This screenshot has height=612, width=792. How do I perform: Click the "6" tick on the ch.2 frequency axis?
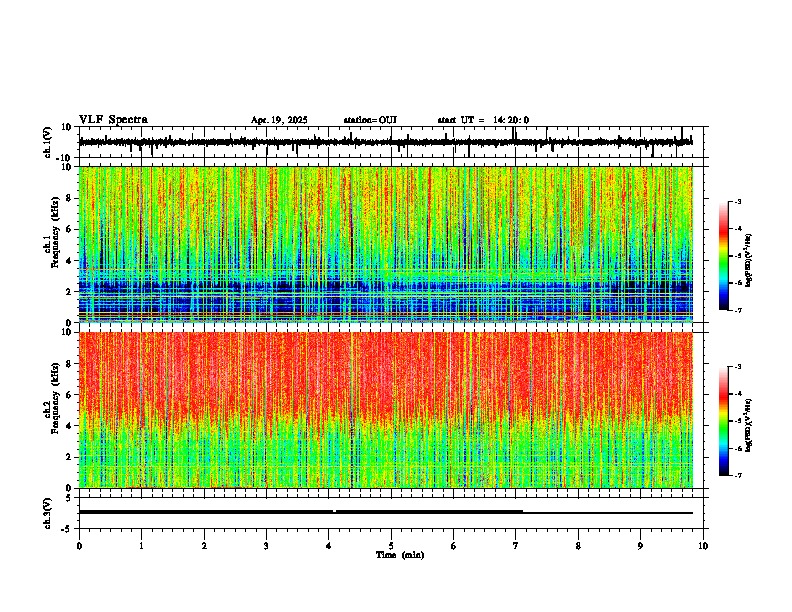pyautogui.click(x=71, y=394)
